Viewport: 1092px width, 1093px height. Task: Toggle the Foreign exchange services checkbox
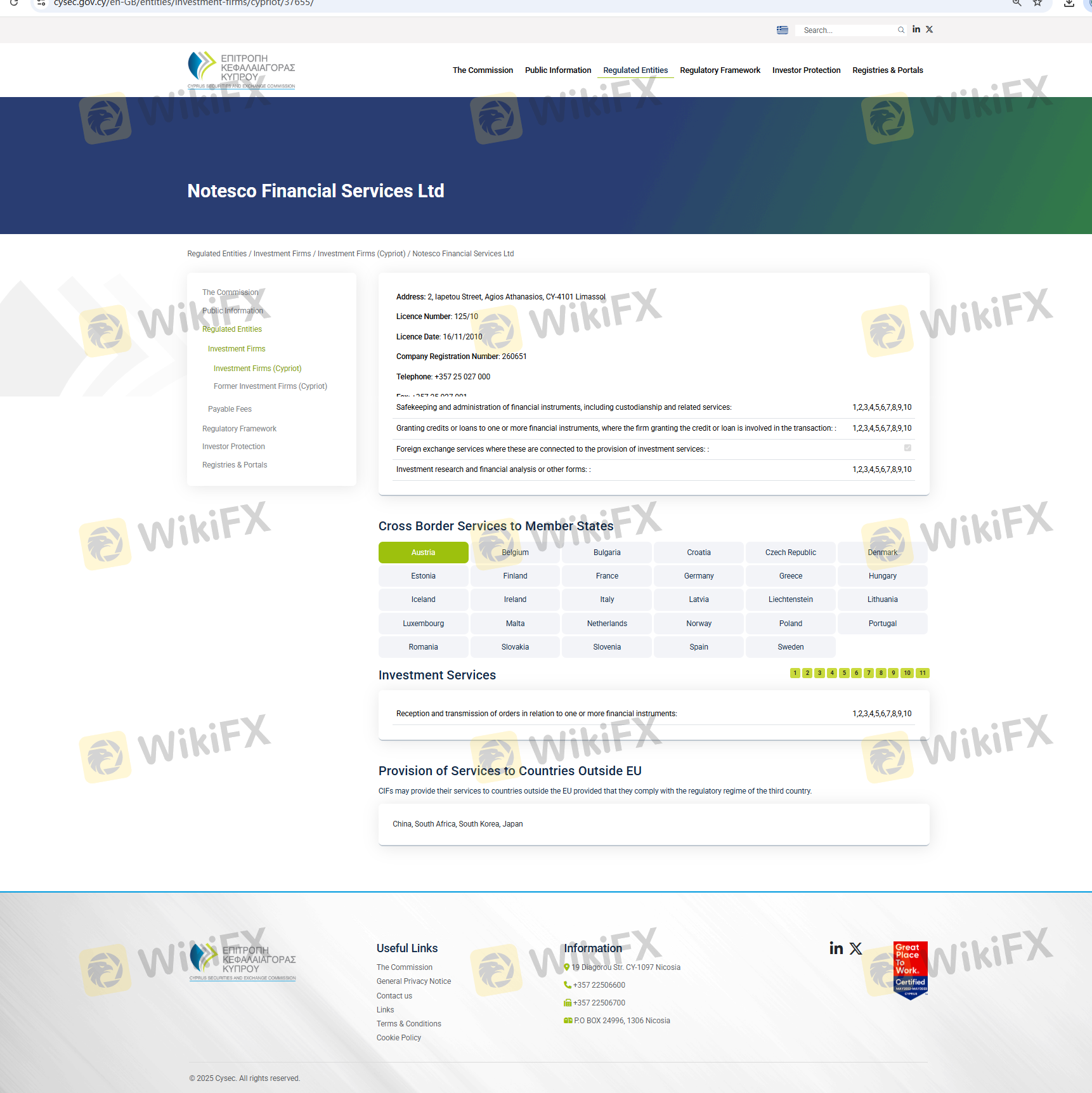coord(908,448)
